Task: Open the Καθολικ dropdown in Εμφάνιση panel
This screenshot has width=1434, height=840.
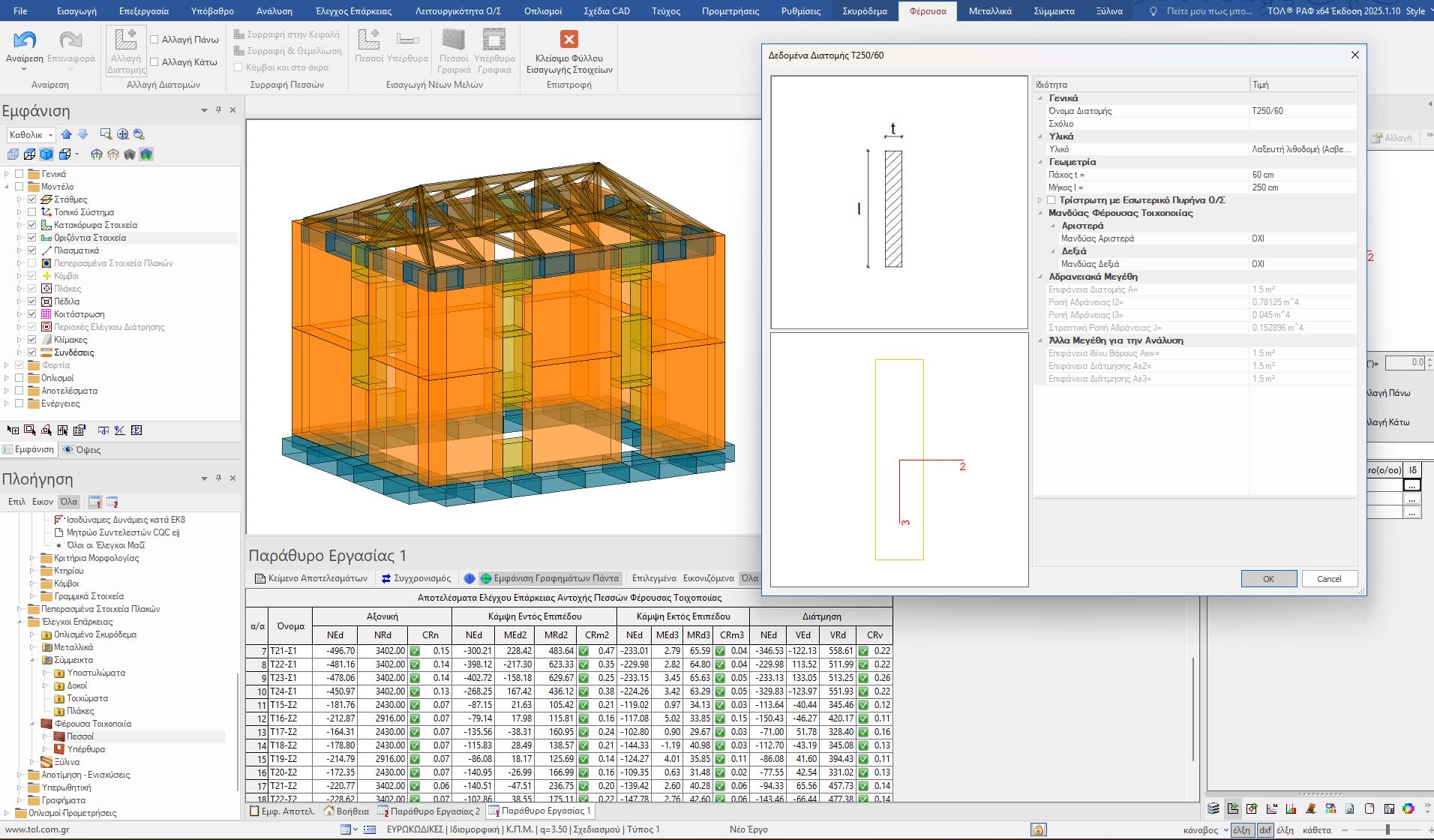Action: point(50,135)
